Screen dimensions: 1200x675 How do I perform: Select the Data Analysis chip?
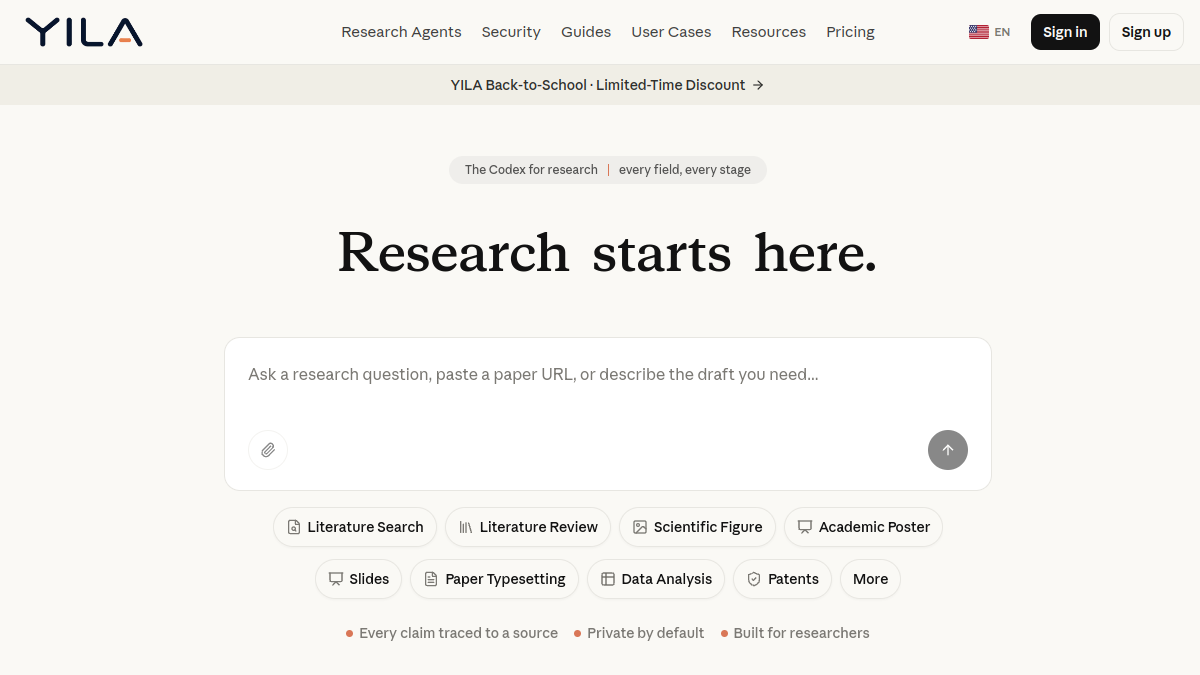(x=656, y=579)
